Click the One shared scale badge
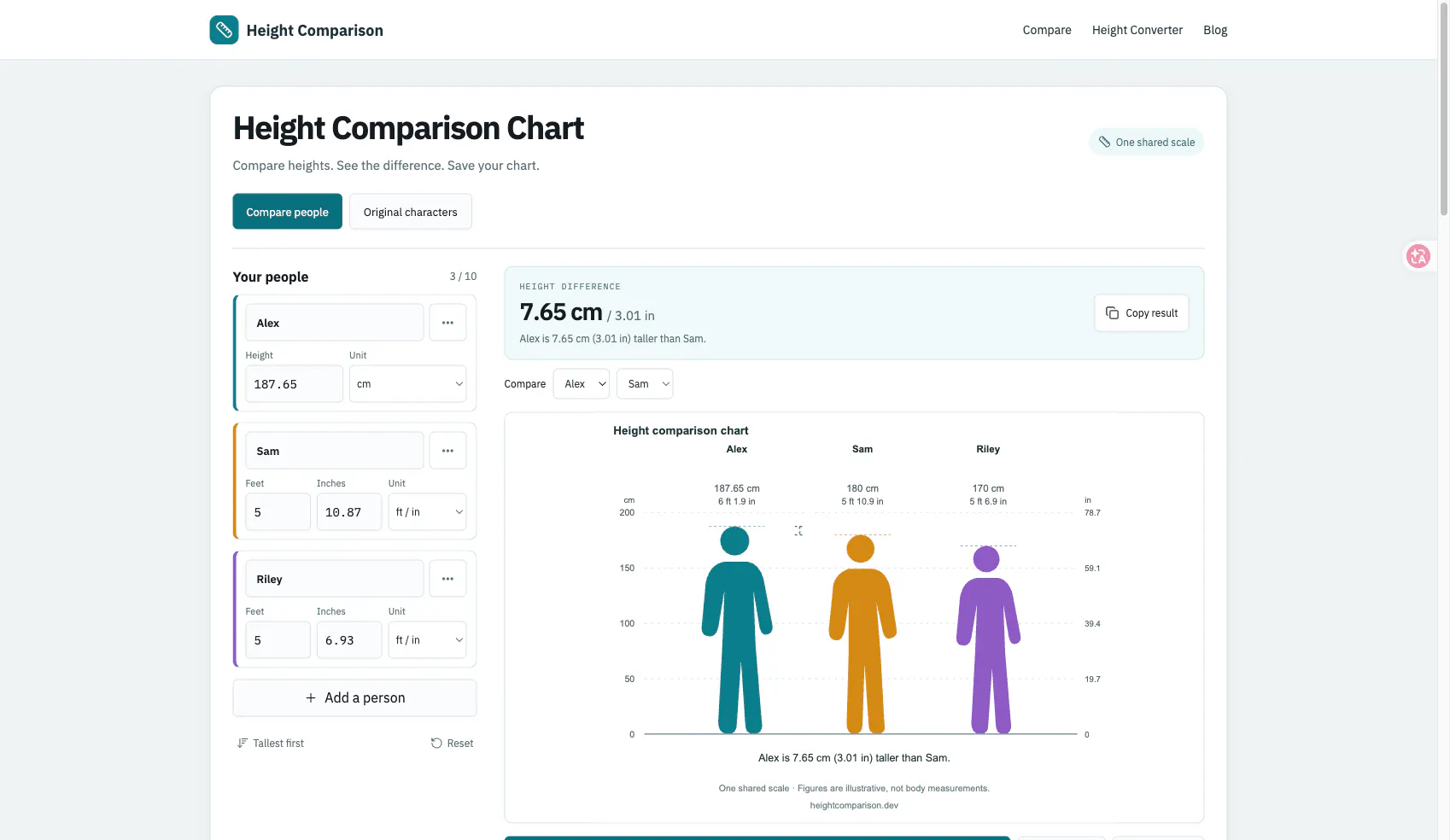Image resolution: width=1450 pixels, height=840 pixels. [x=1146, y=143]
